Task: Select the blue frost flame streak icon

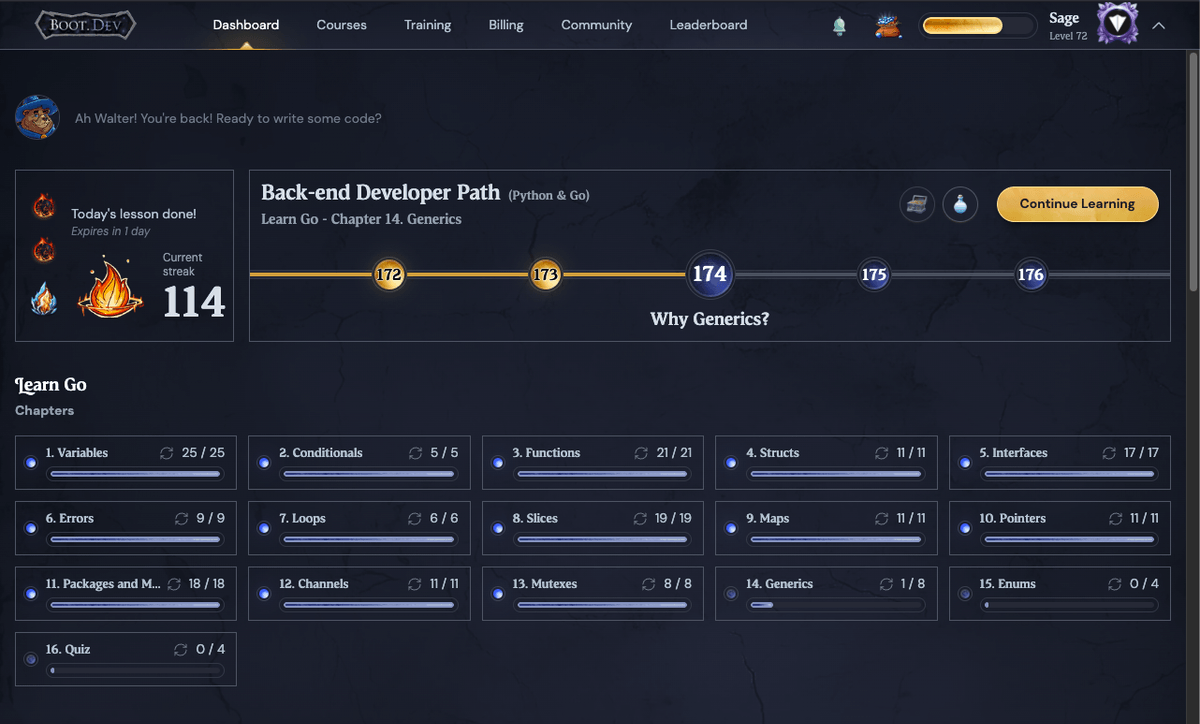Action: pos(43,296)
